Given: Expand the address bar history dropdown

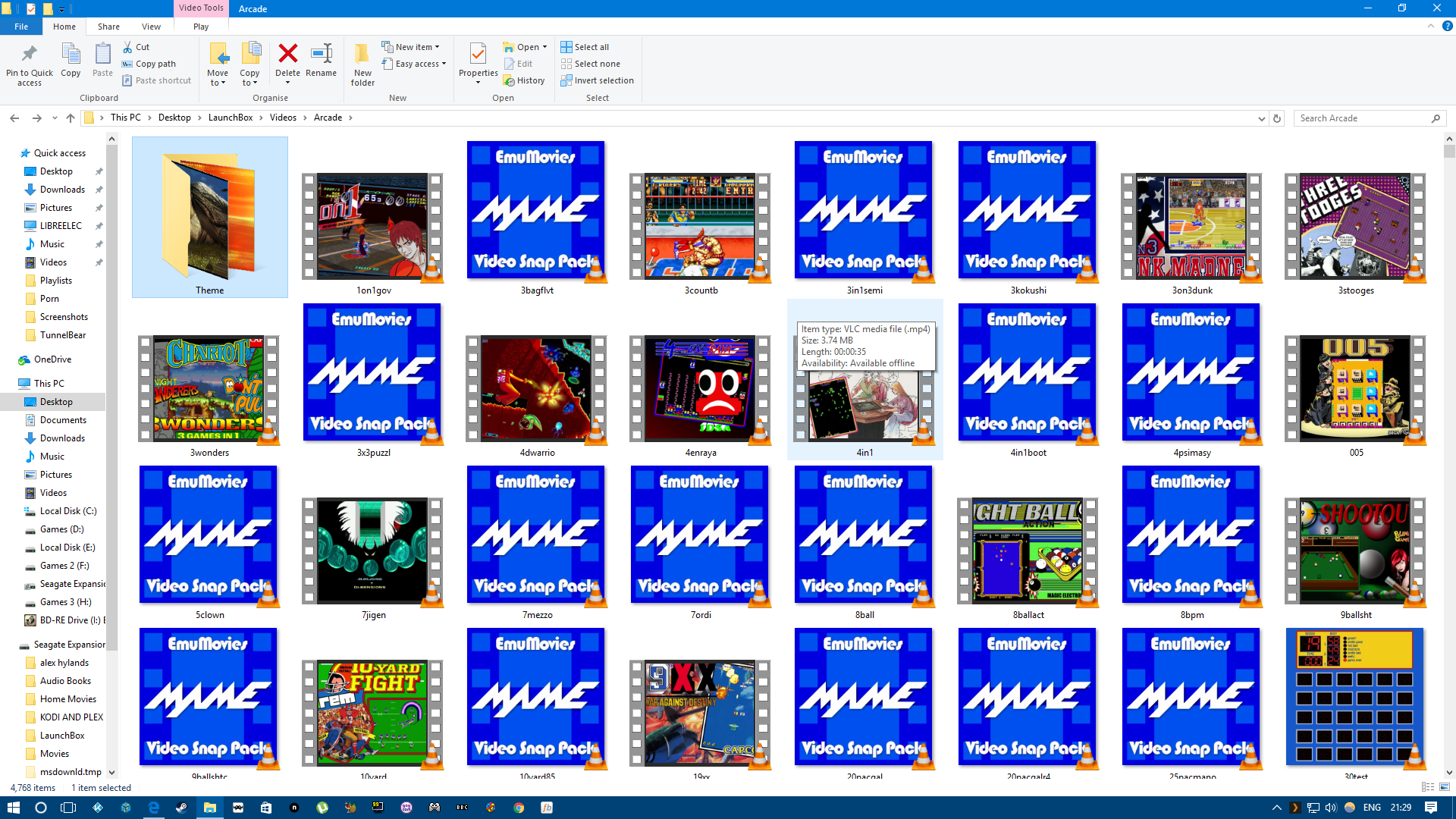Looking at the screenshot, I should coord(1262,118).
